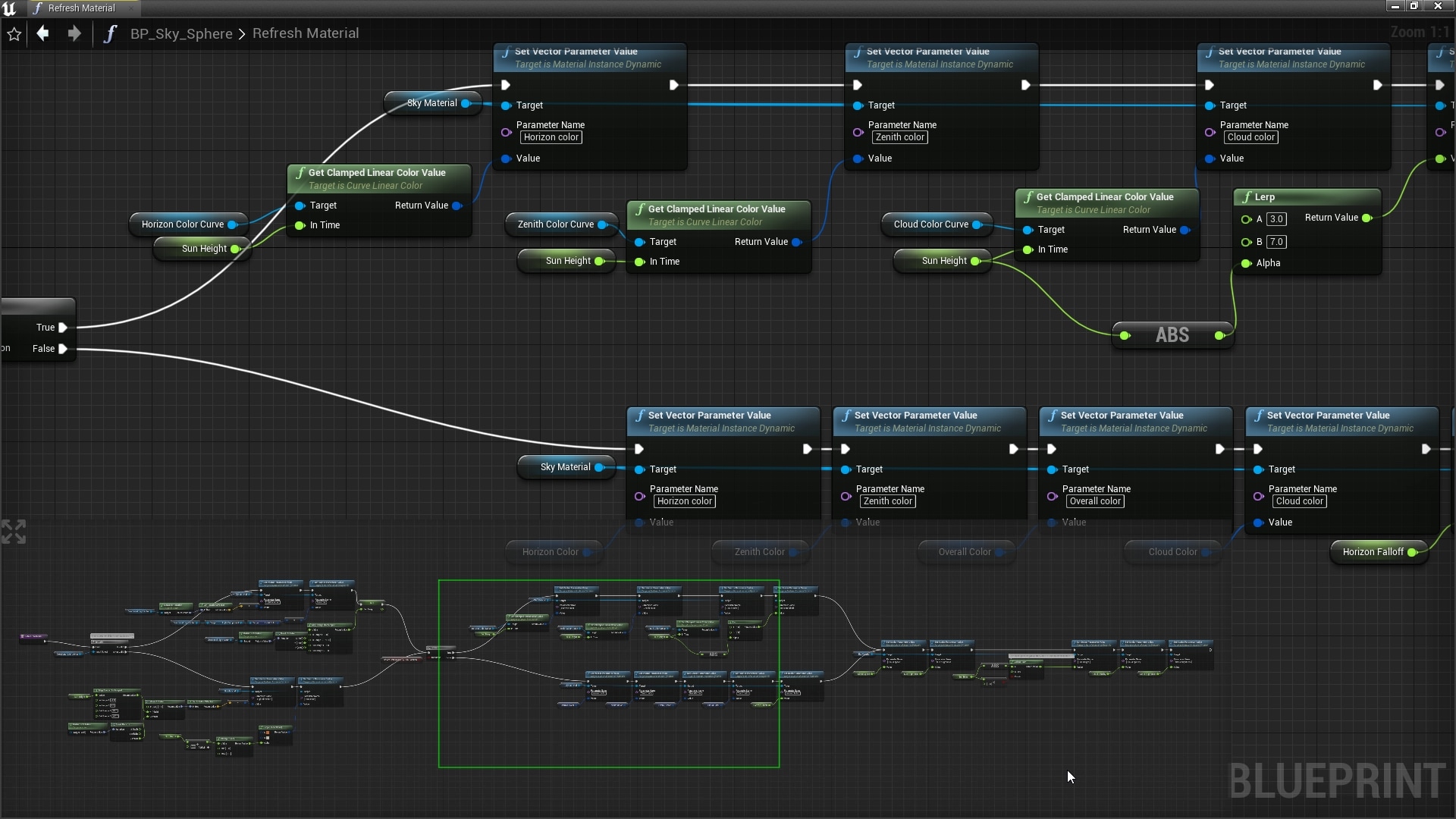
Task: Select the faded Horizon Color variable node
Action: pos(554,552)
